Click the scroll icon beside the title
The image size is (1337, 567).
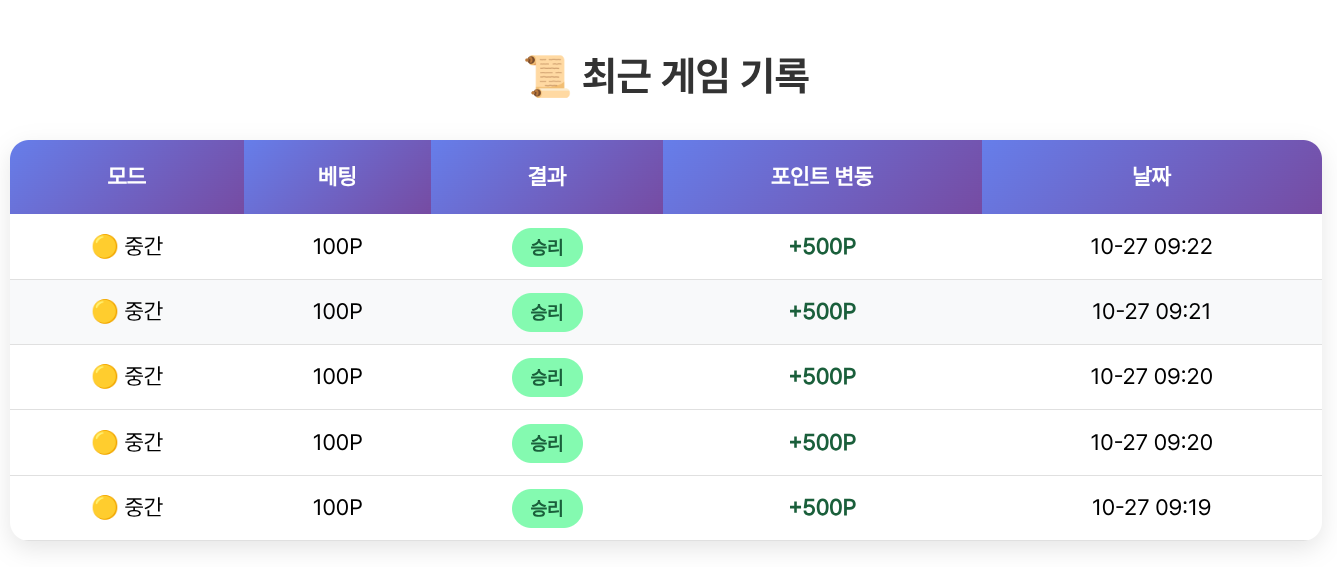pyautogui.click(x=547, y=77)
